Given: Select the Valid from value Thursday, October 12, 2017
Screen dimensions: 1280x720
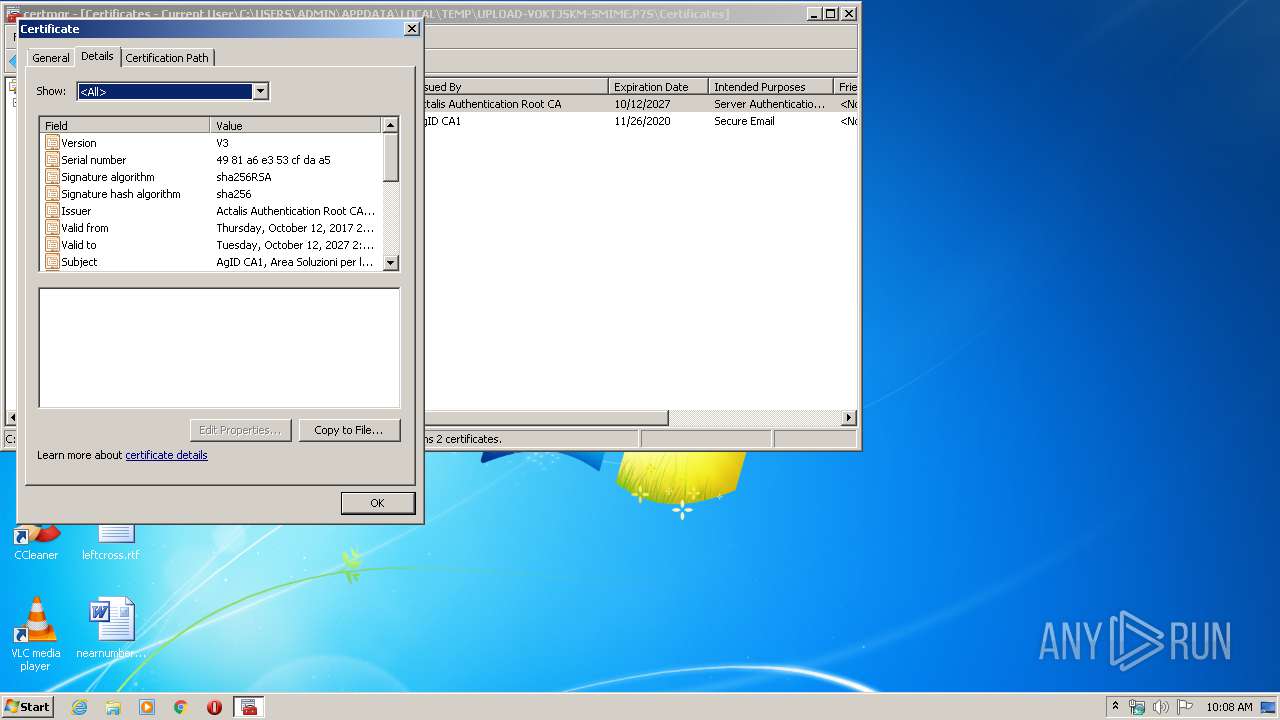Looking at the screenshot, I should 295,228.
